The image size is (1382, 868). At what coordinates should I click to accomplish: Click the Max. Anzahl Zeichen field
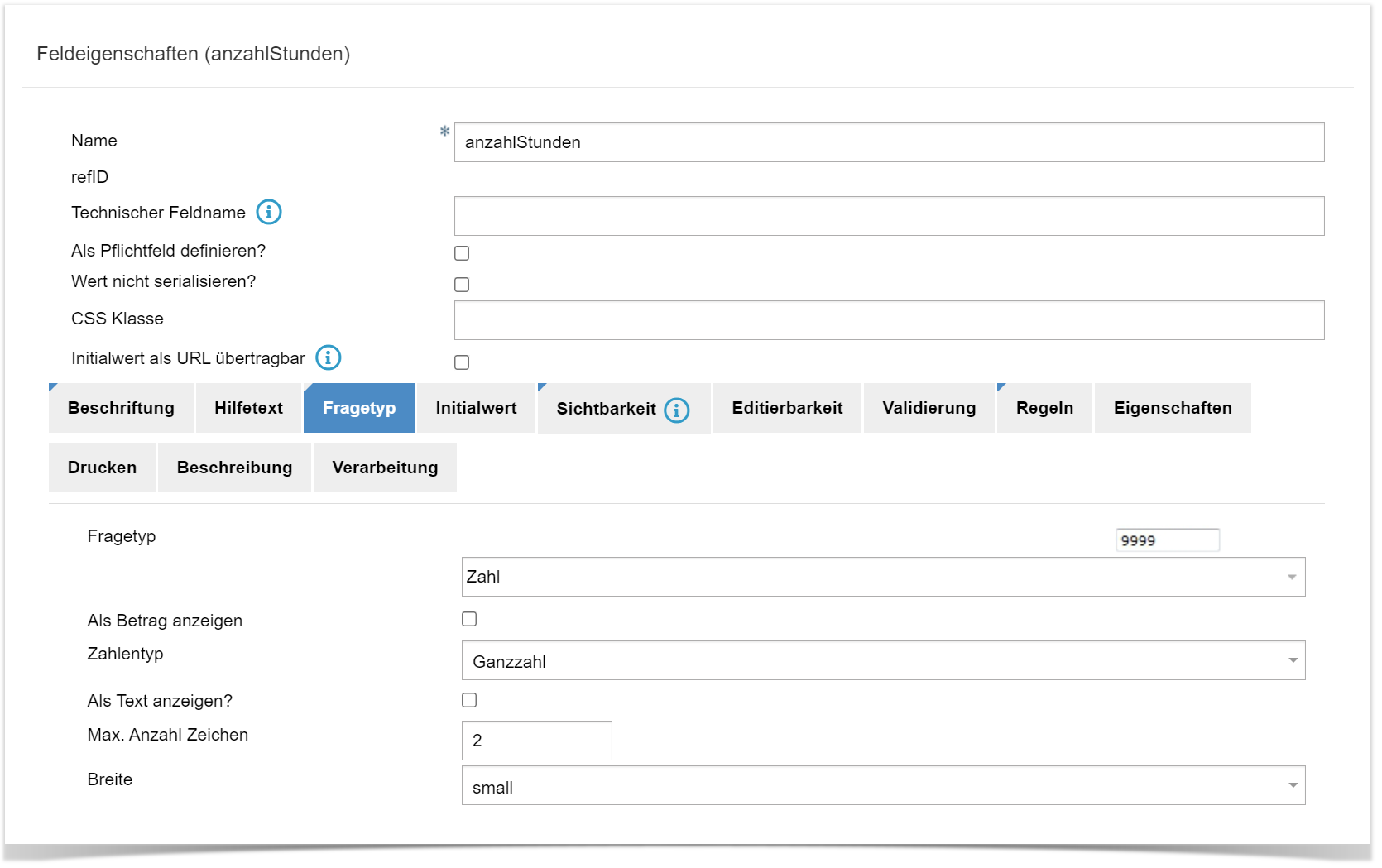[x=536, y=741]
